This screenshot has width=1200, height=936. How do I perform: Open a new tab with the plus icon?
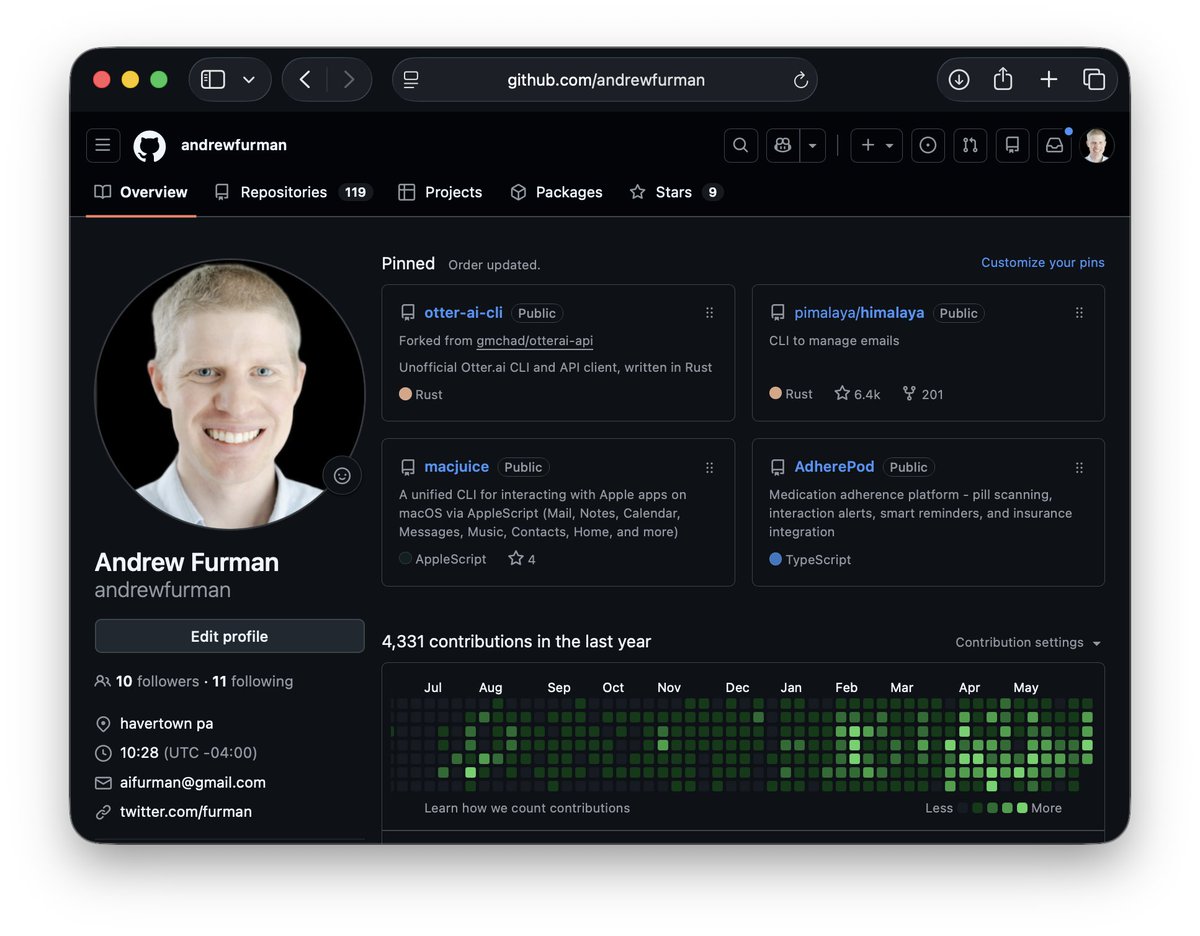coord(1048,80)
